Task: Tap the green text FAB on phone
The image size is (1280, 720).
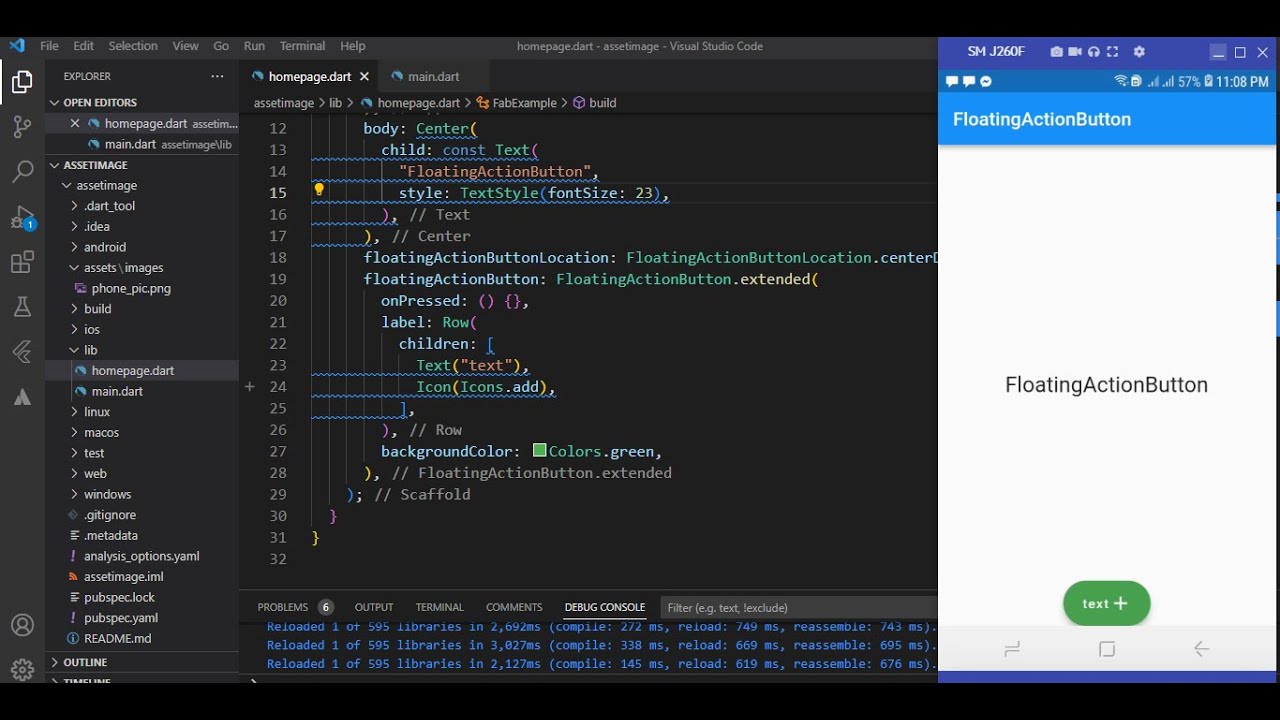Action: 1106,604
